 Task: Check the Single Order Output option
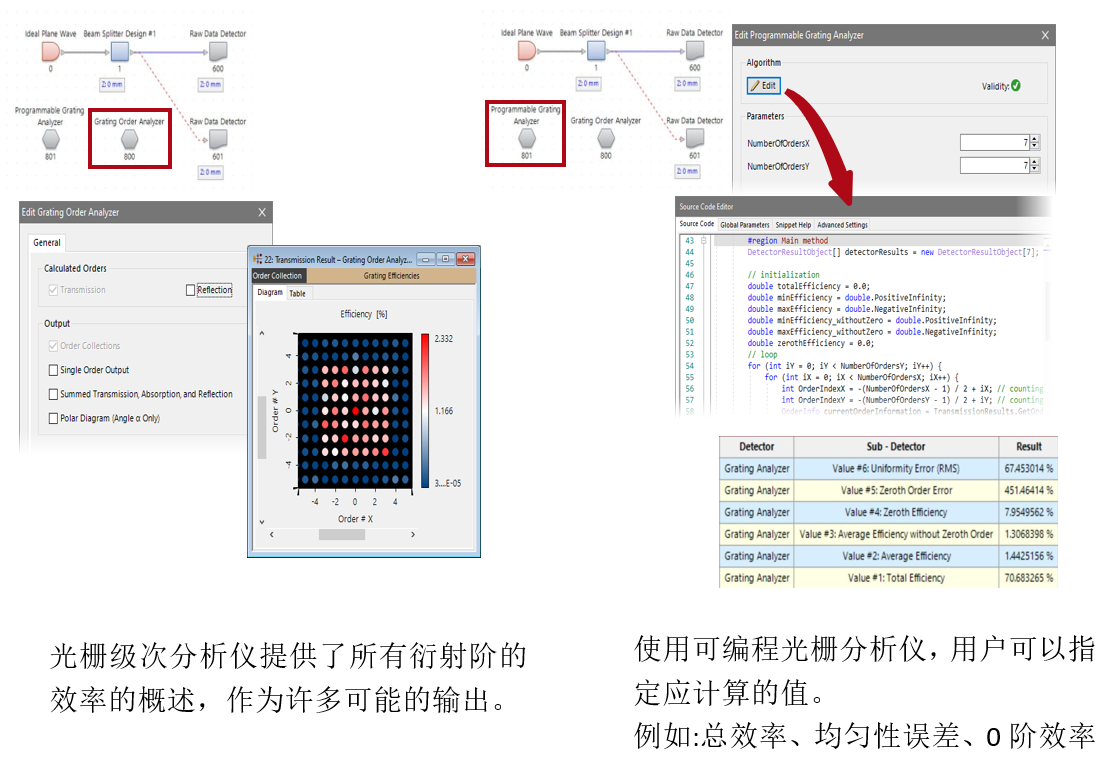pyautogui.click(x=54, y=370)
